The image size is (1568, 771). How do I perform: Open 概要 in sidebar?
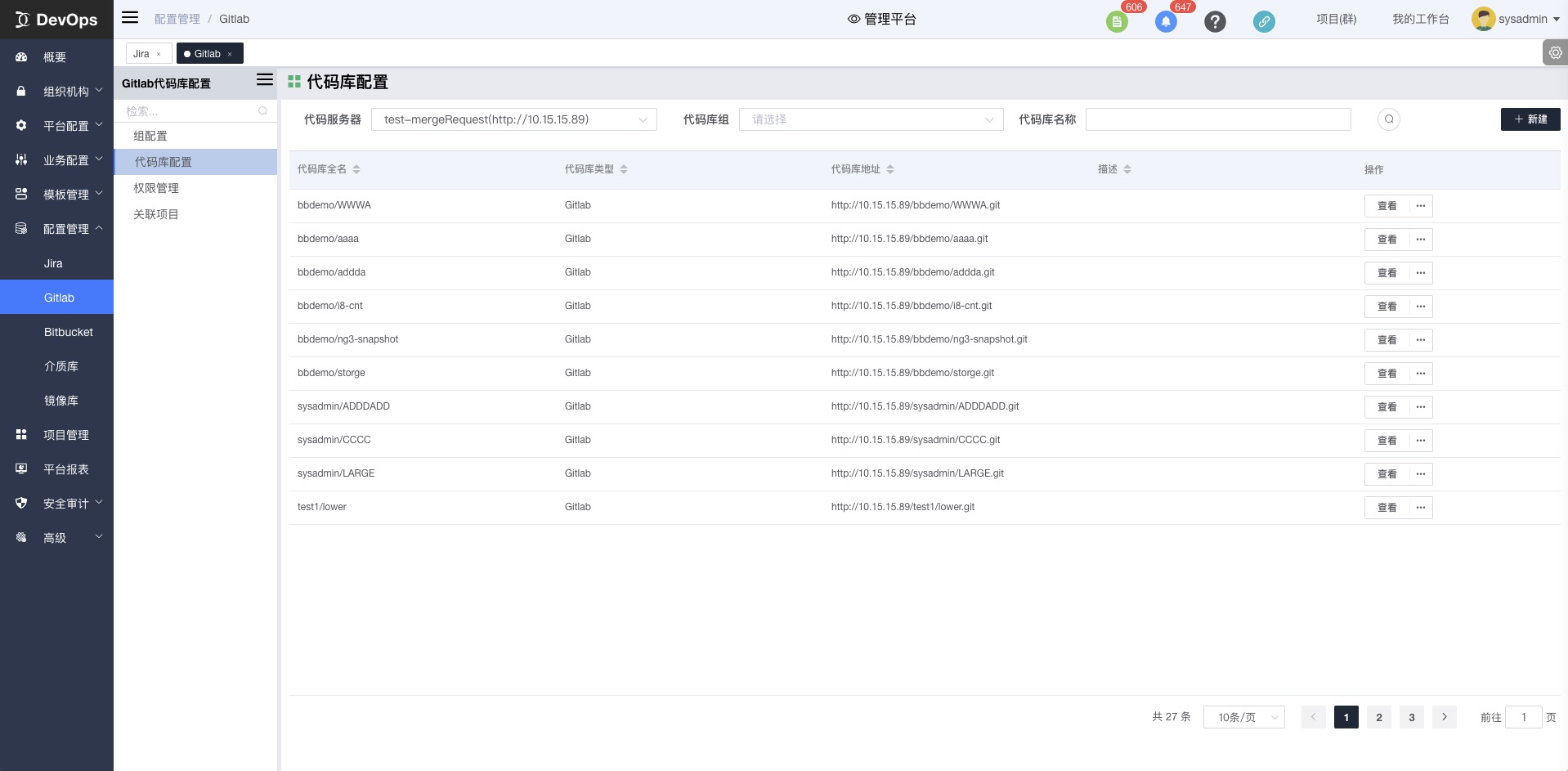(x=56, y=57)
